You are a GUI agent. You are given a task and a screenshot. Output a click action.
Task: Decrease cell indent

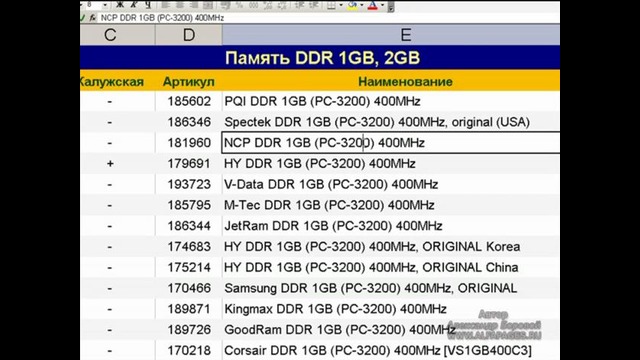point(300,4)
